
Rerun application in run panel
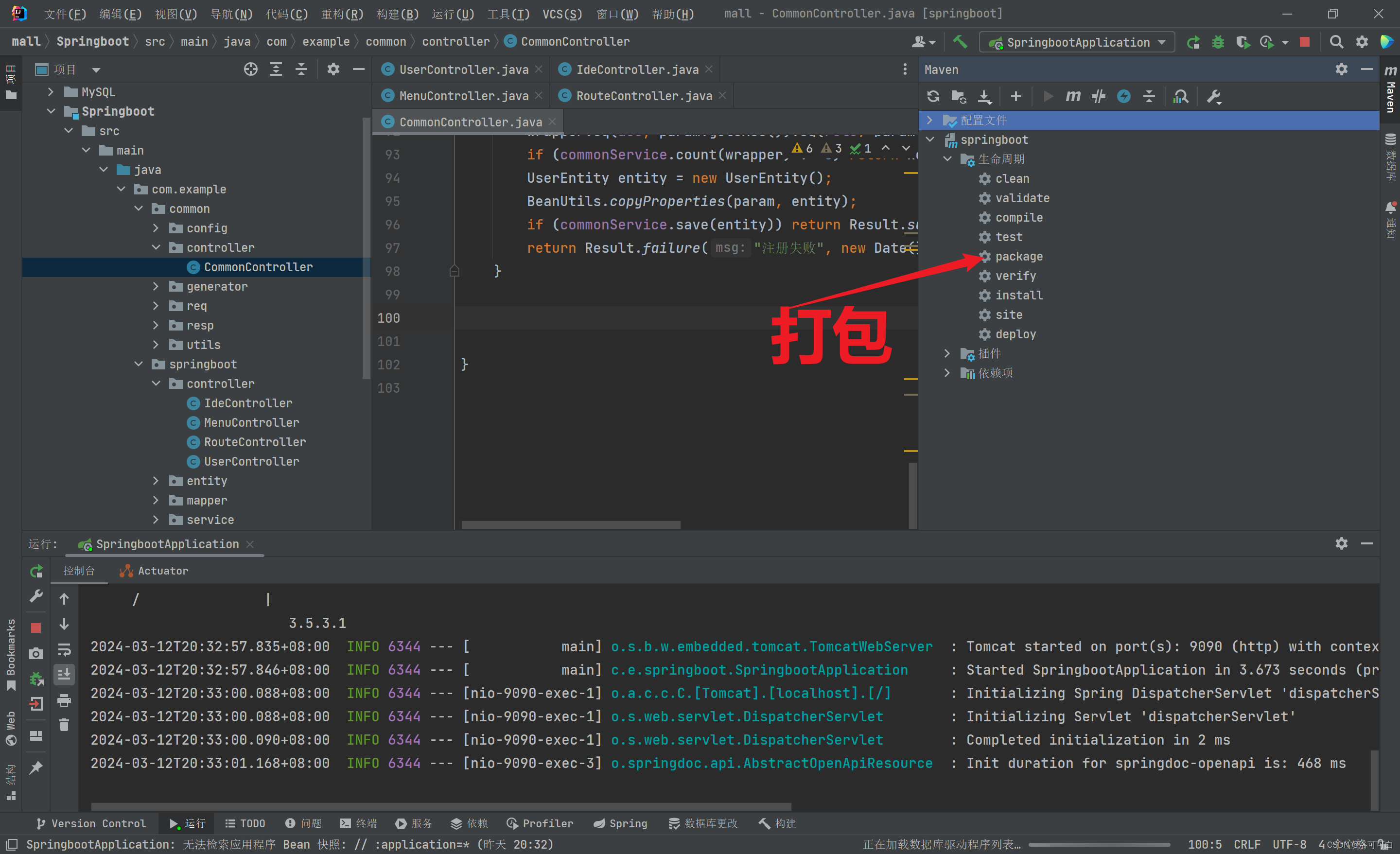point(36,571)
